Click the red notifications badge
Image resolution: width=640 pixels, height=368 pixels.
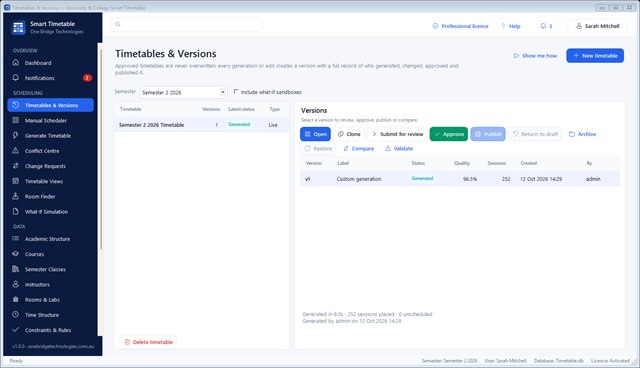[x=87, y=78]
